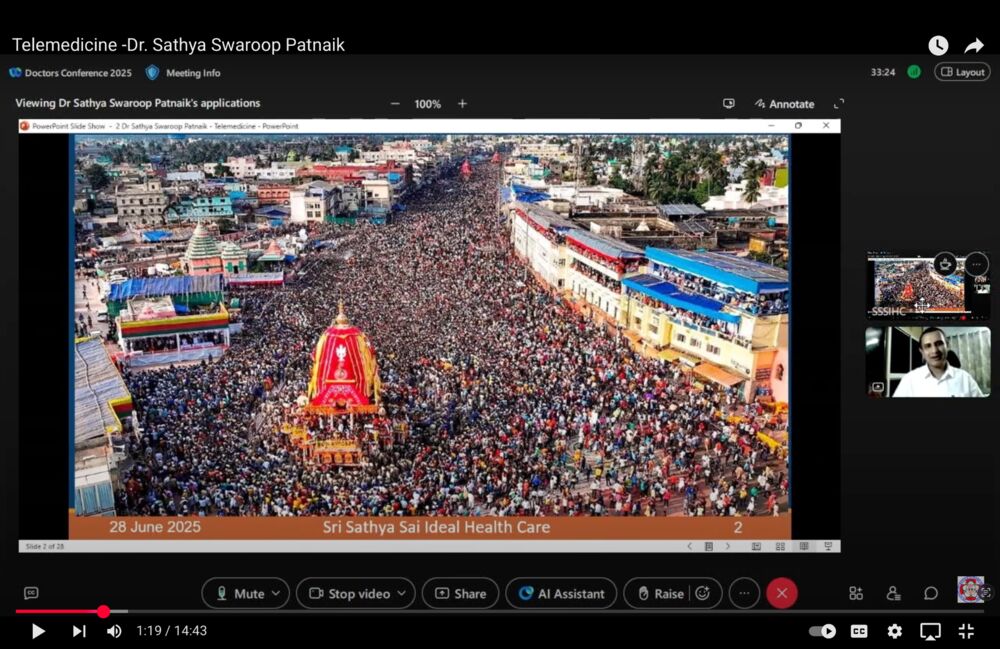
Task: Select the speaker's webcam video thumbnail
Action: click(x=928, y=362)
